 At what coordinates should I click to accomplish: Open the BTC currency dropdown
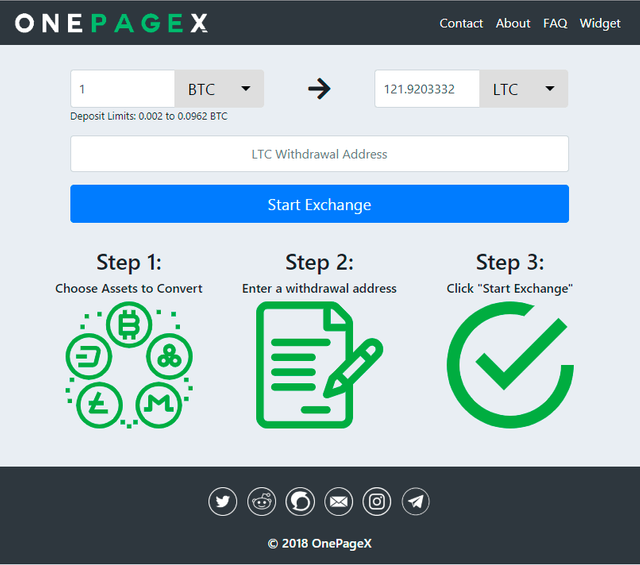coord(219,89)
